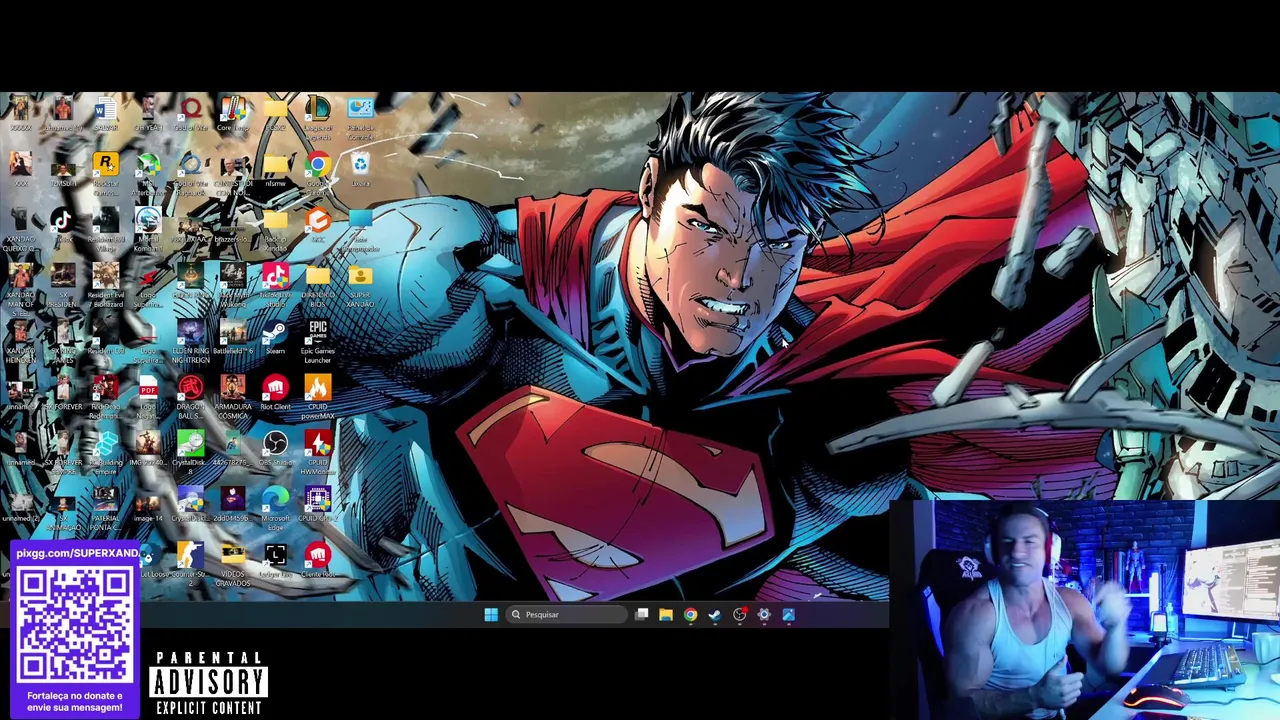Open Google Chrome desktop shortcut

click(x=318, y=173)
